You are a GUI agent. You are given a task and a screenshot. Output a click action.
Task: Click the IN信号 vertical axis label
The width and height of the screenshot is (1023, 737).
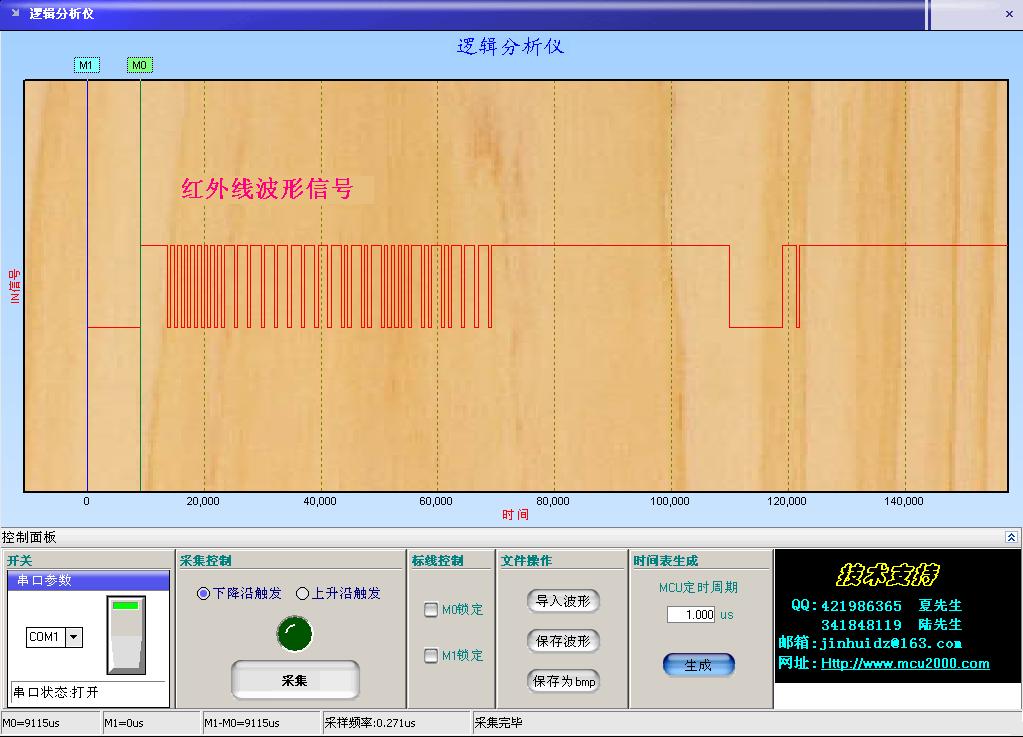click(x=15, y=286)
